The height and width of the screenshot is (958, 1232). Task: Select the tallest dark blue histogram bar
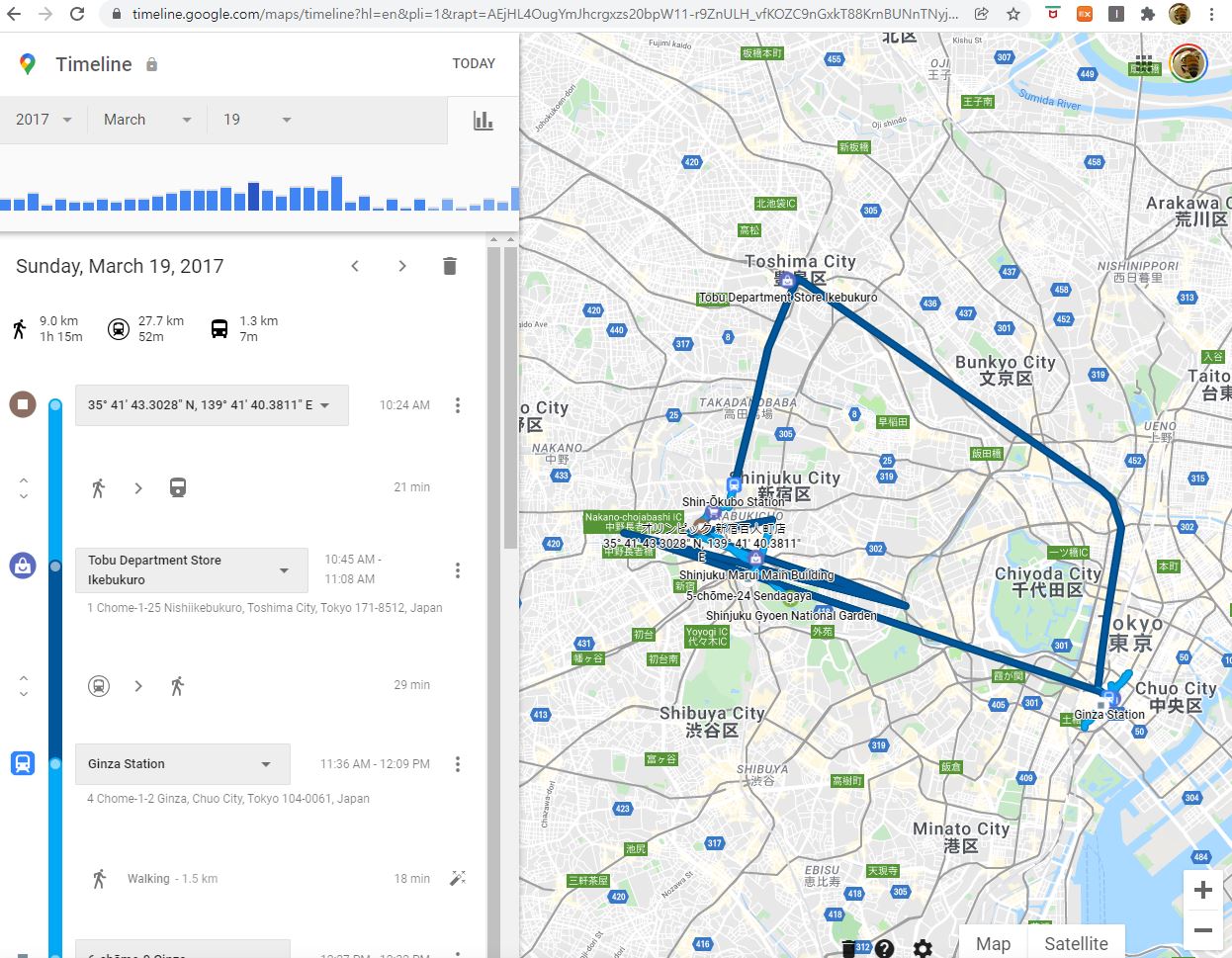254,196
